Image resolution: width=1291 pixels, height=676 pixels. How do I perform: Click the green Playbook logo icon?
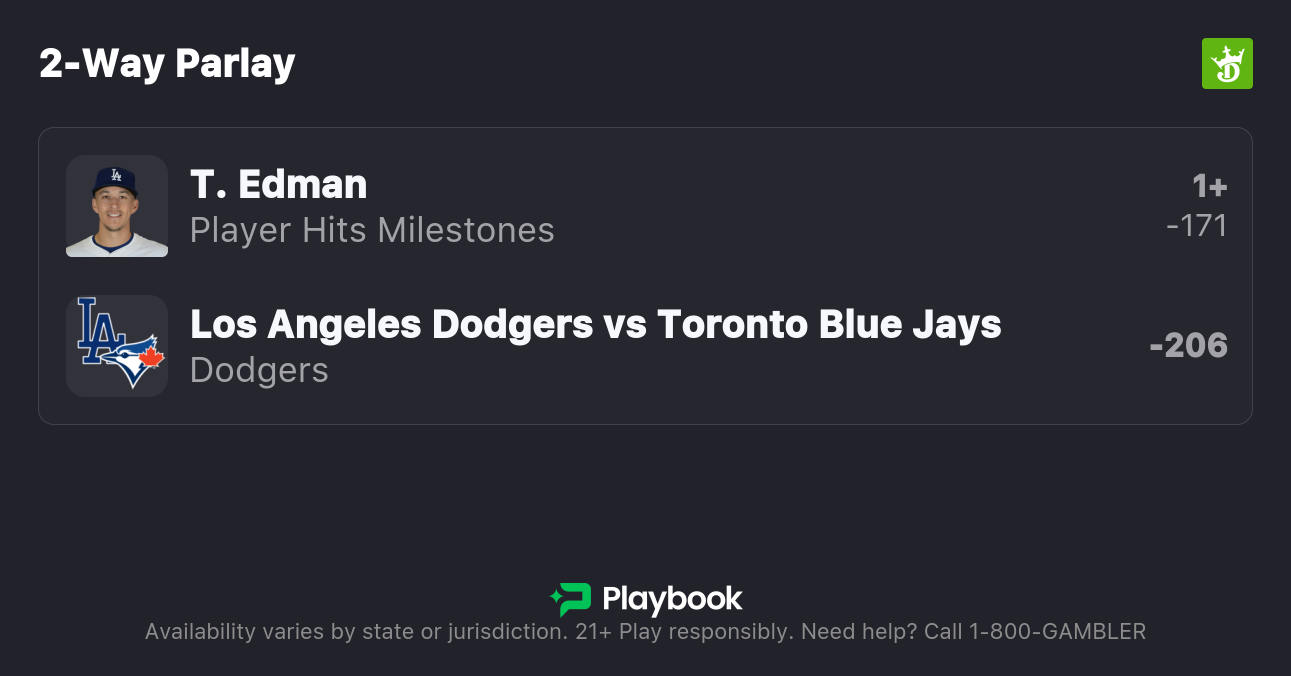[x=571, y=599]
